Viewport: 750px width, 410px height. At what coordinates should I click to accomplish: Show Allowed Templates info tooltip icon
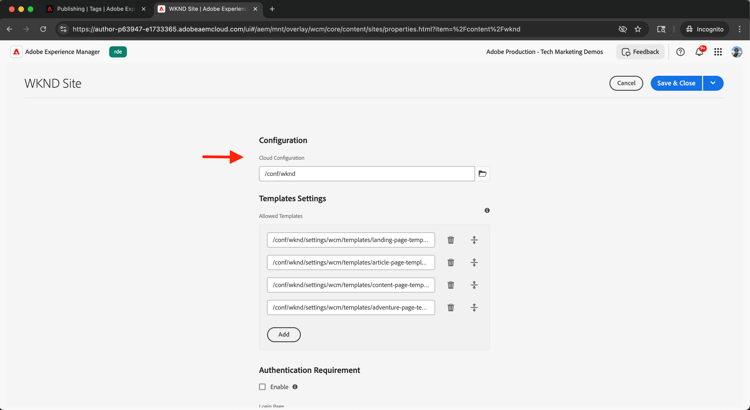[487, 211]
